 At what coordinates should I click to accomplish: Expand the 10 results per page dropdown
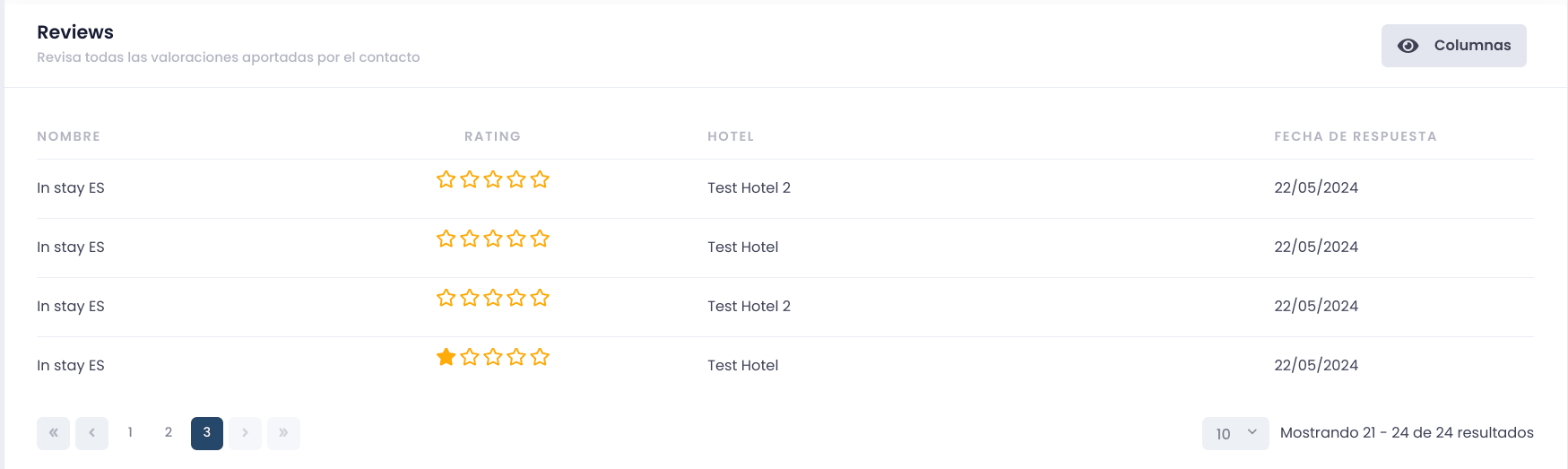click(1235, 434)
